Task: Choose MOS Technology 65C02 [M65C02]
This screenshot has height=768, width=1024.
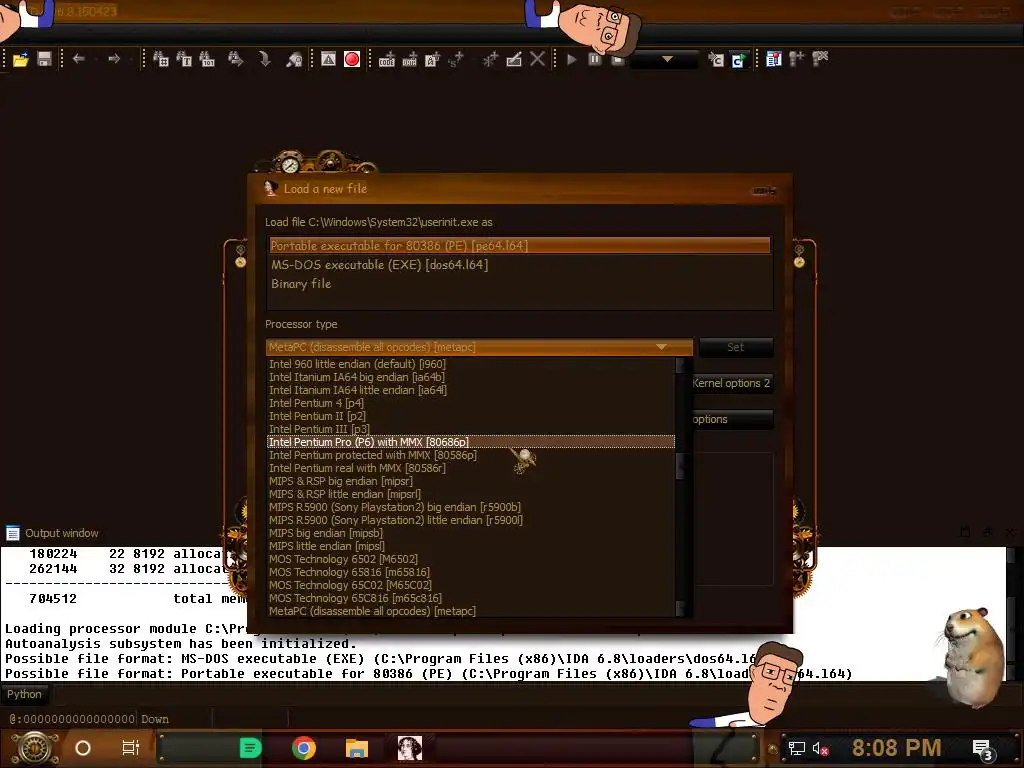Action: [471, 585]
